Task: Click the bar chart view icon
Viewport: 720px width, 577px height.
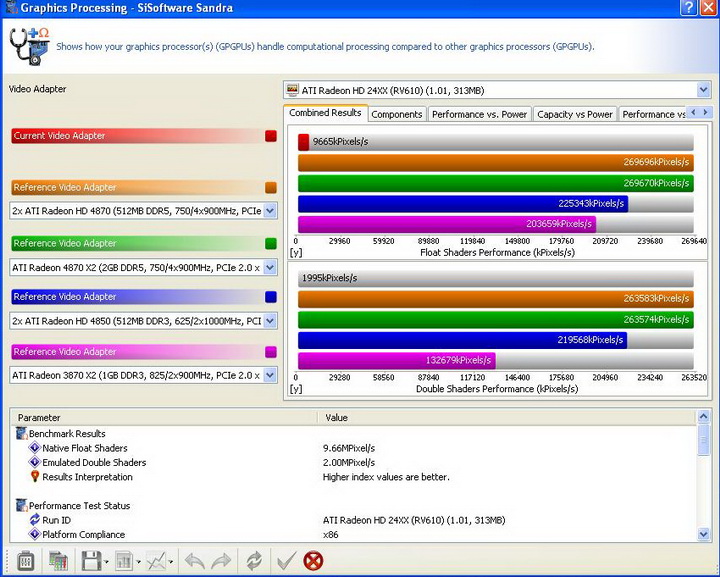Action: (124, 561)
